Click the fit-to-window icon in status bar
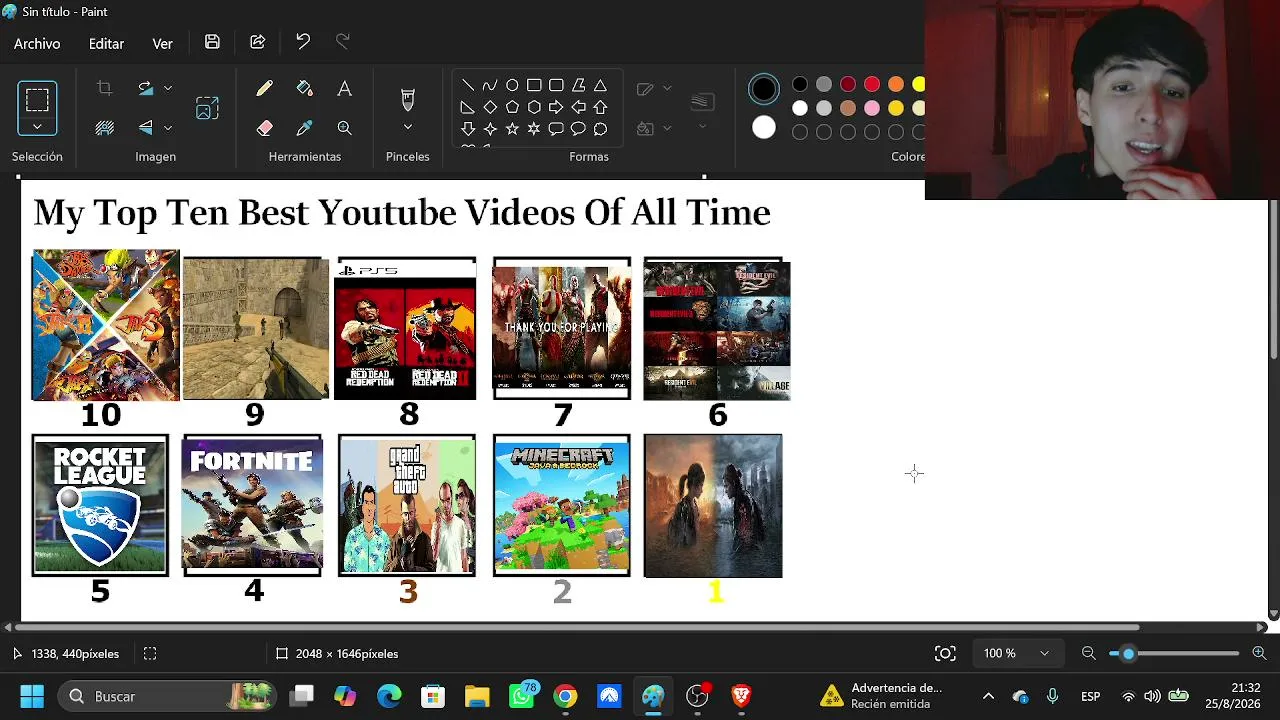This screenshot has height=720, width=1280. pyautogui.click(x=945, y=653)
